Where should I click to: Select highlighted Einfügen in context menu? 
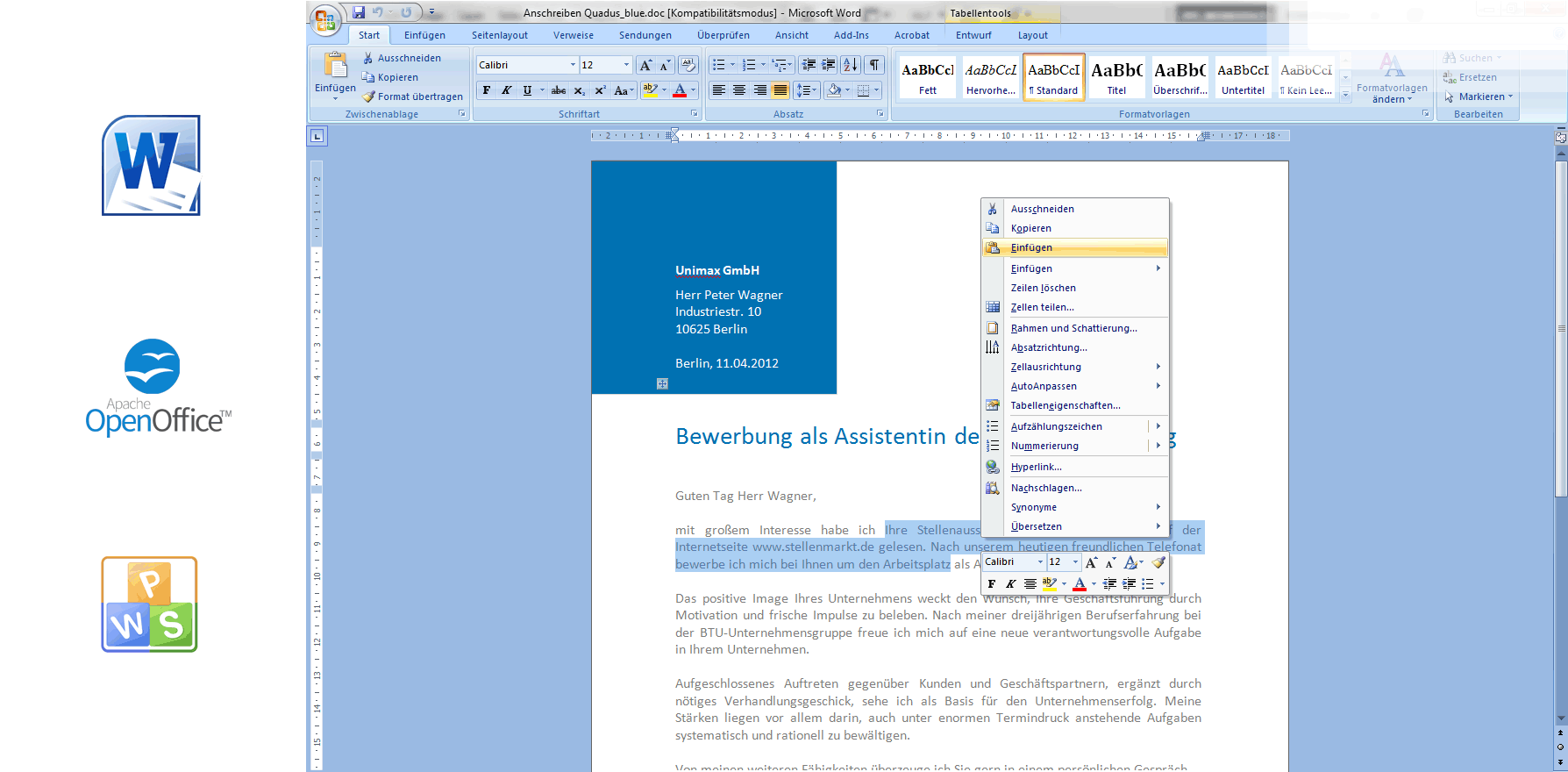(1075, 247)
